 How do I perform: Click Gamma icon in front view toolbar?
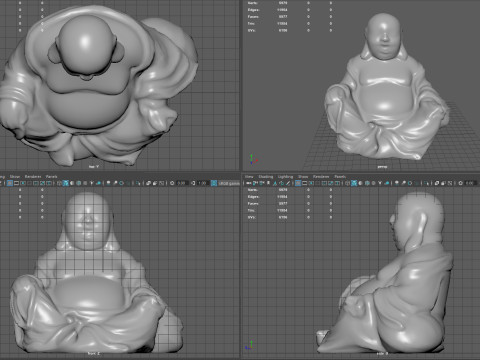193,183
